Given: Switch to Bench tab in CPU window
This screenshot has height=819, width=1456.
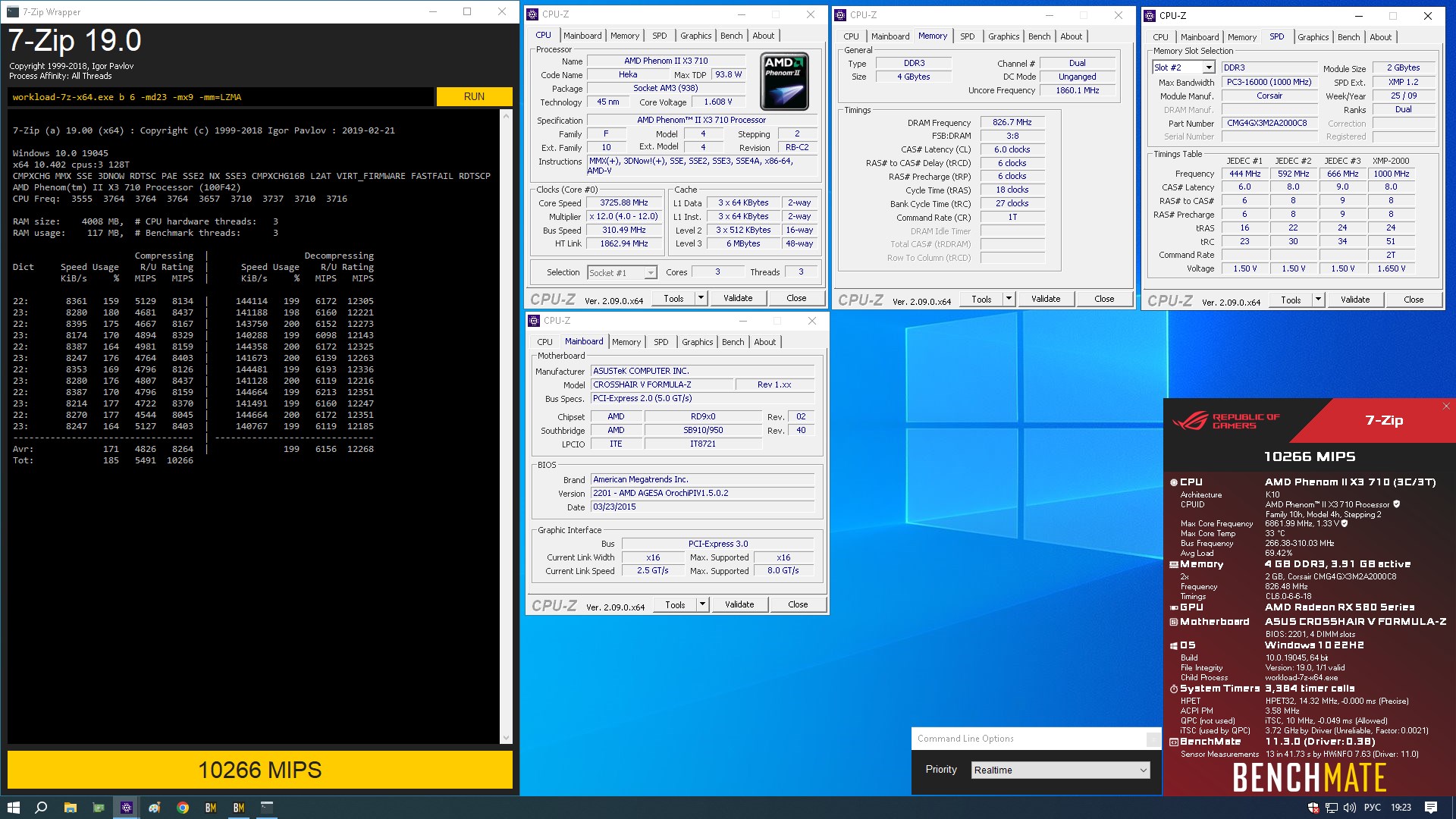Looking at the screenshot, I should [x=731, y=36].
